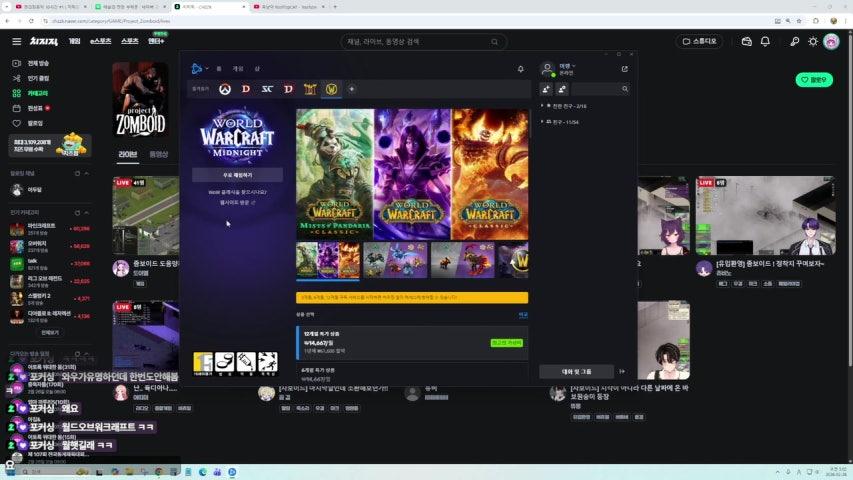Open the e스포츠 menu in Chzzk header
This screenshot has width=853, height=480.
coord(101,41)
